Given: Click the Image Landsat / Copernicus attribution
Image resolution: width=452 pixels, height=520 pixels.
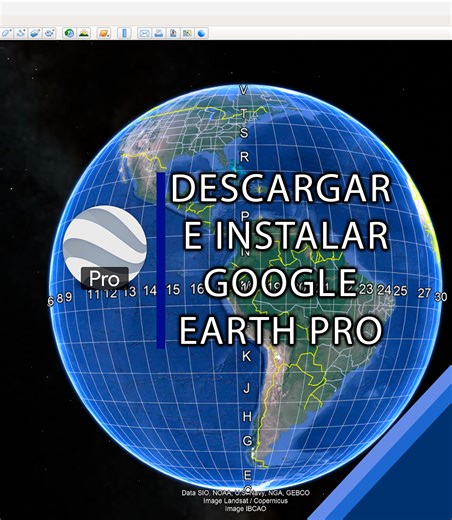Looking at the screenshot, I should pyautogui.click(x=245, y=501).
